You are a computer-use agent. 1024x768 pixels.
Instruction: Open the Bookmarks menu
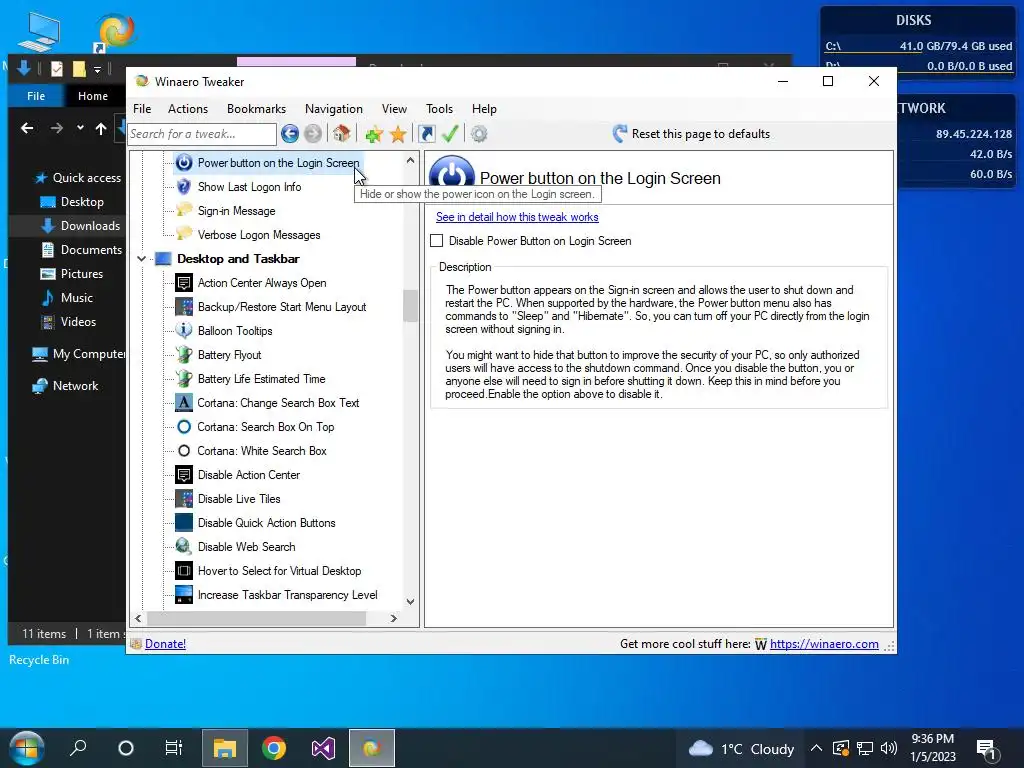tap(257, 109)
